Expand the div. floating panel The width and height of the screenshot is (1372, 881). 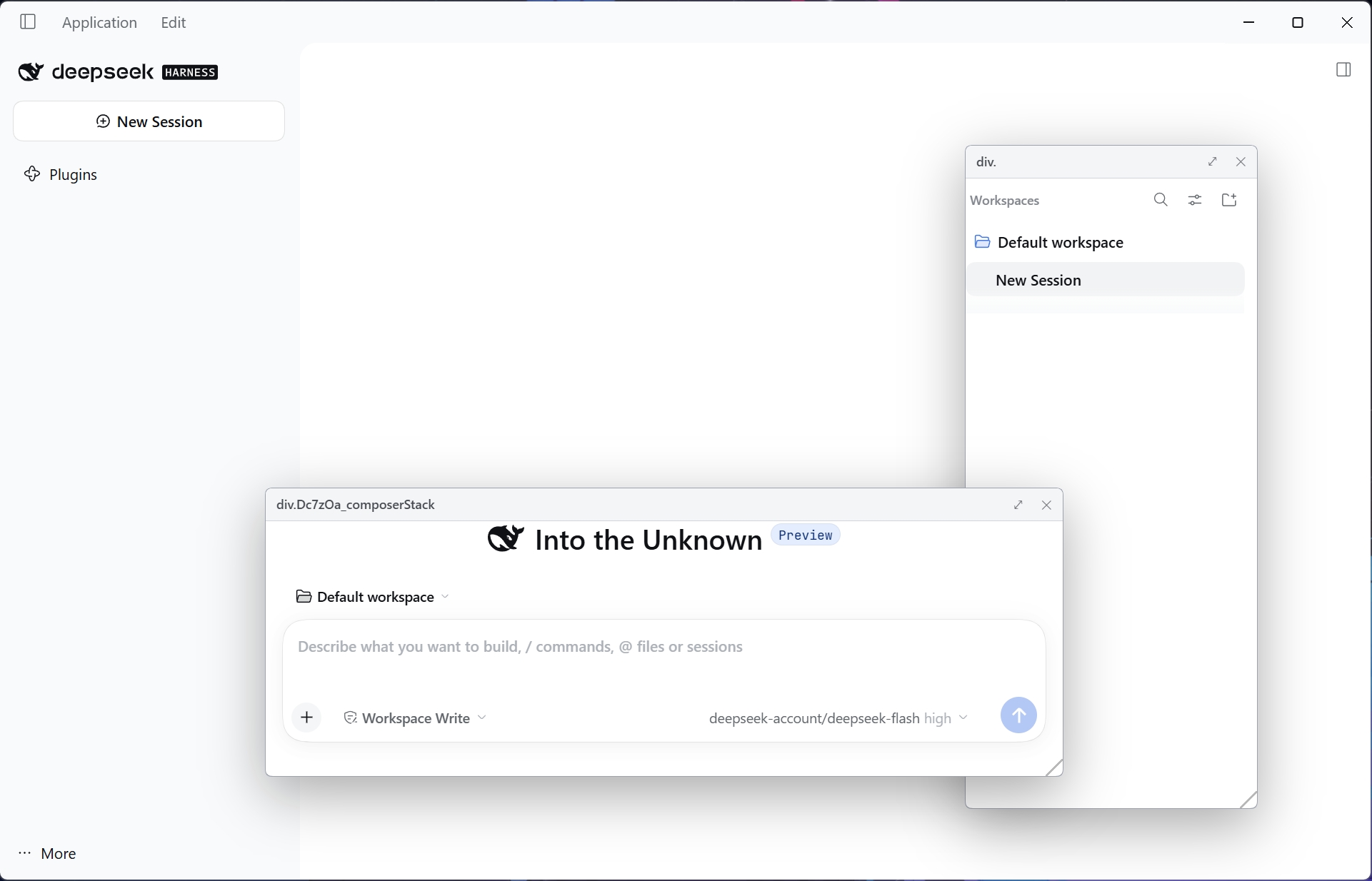coord(1213,161)
